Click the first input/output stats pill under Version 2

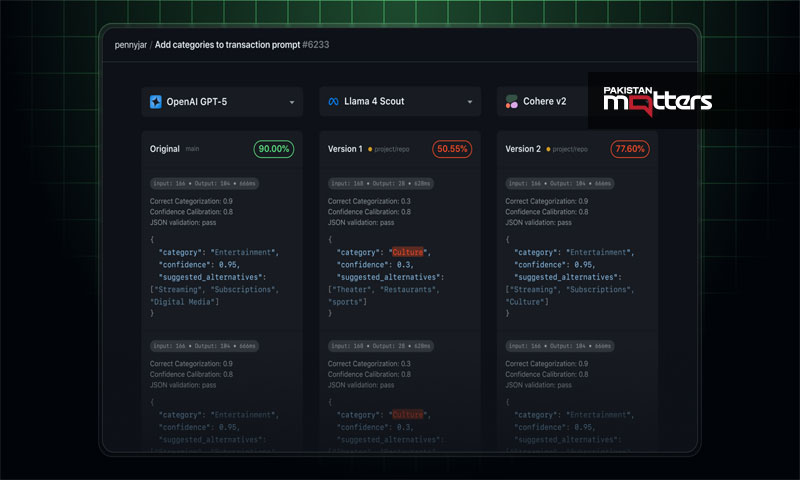coord(560,183)
